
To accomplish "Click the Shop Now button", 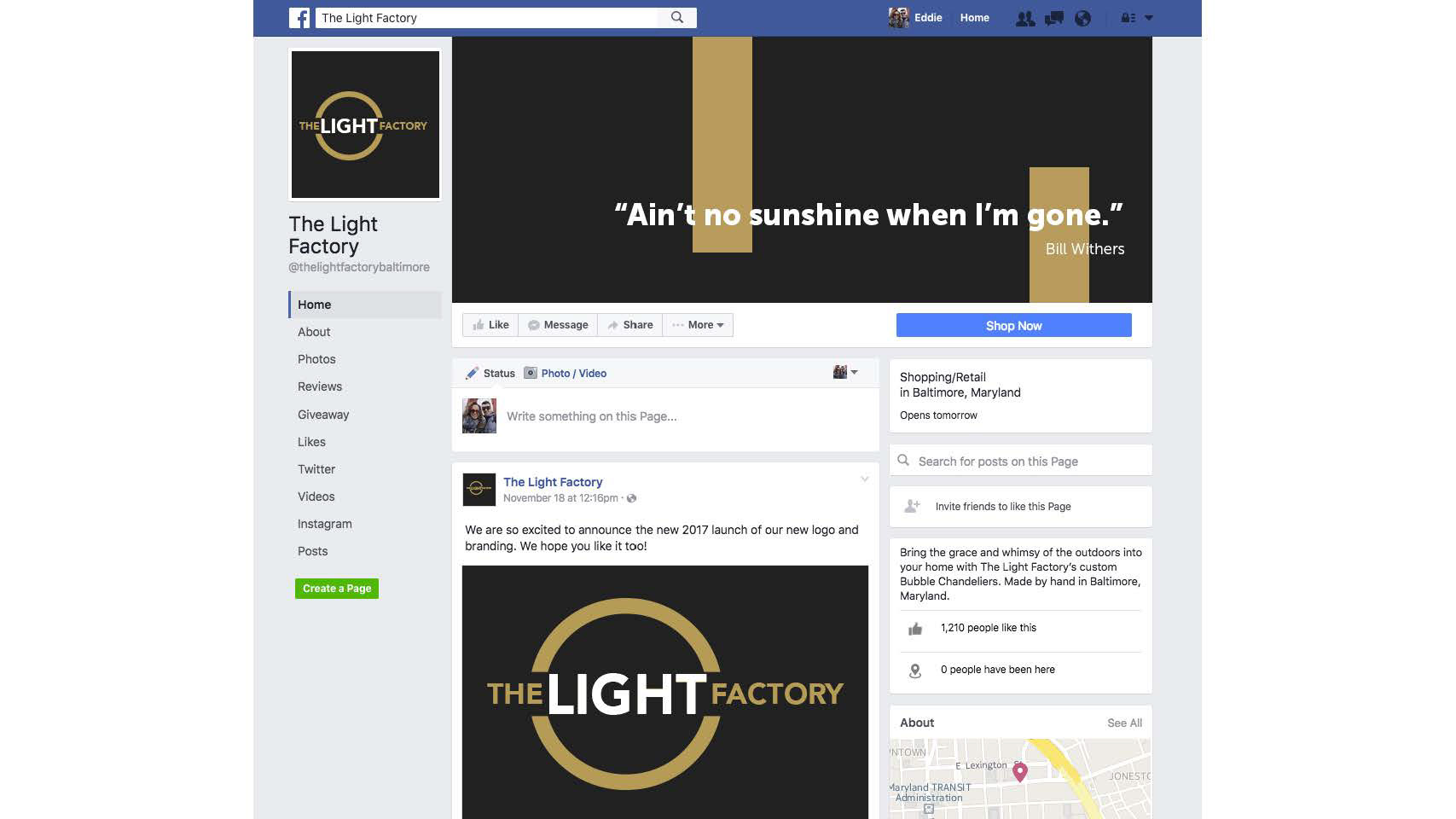I will pos(1013,325).
